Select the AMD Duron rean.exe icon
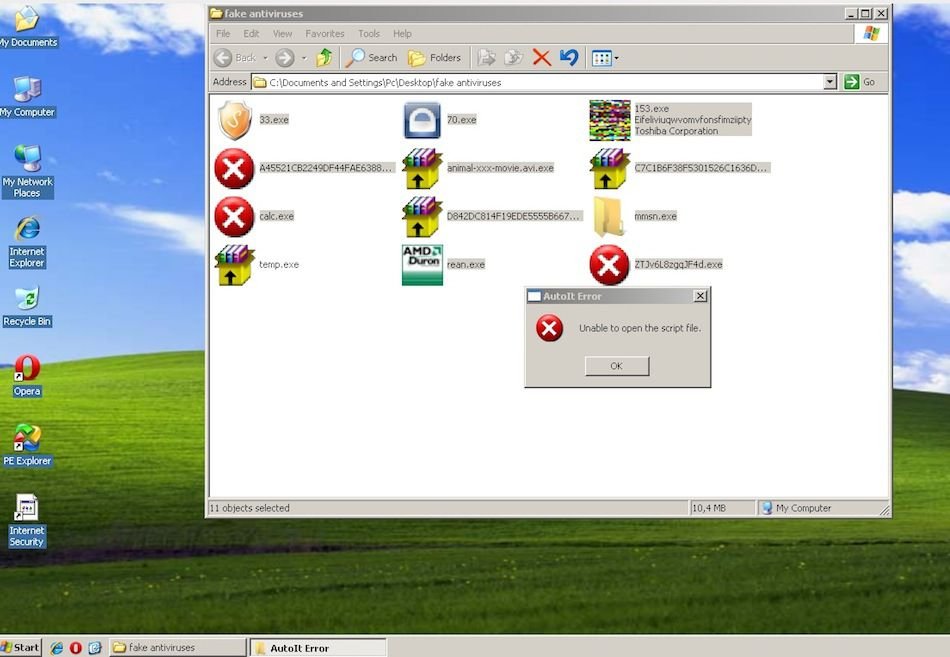 point(421,265)
